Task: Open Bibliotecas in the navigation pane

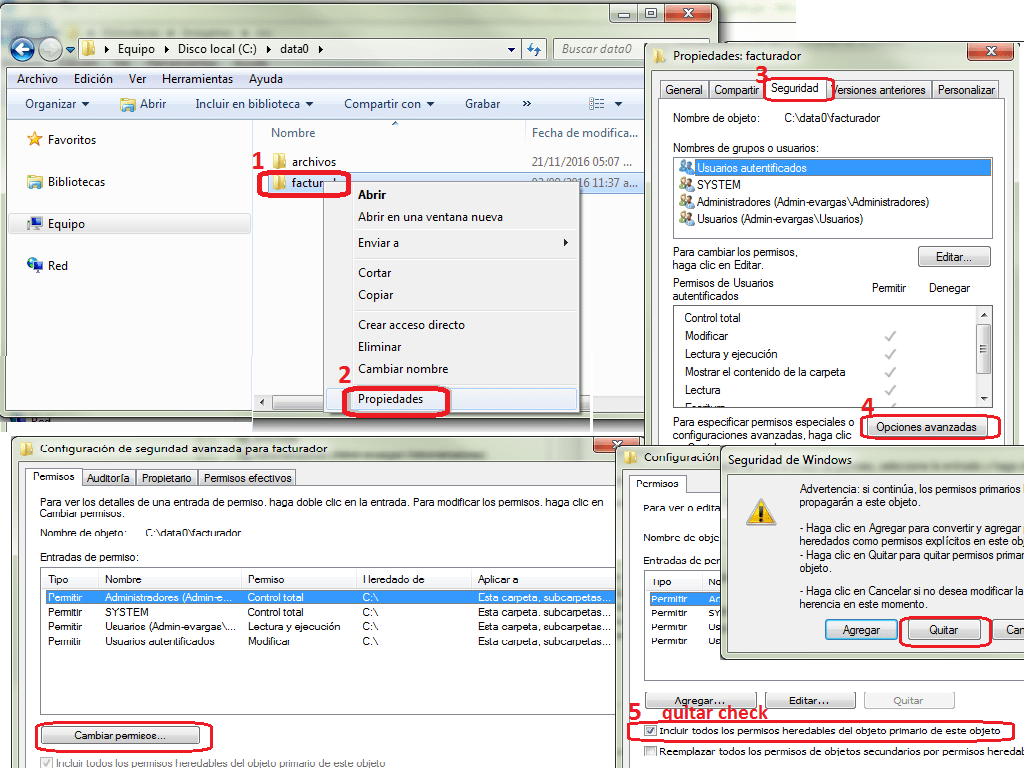Action: tap(76, 182)
